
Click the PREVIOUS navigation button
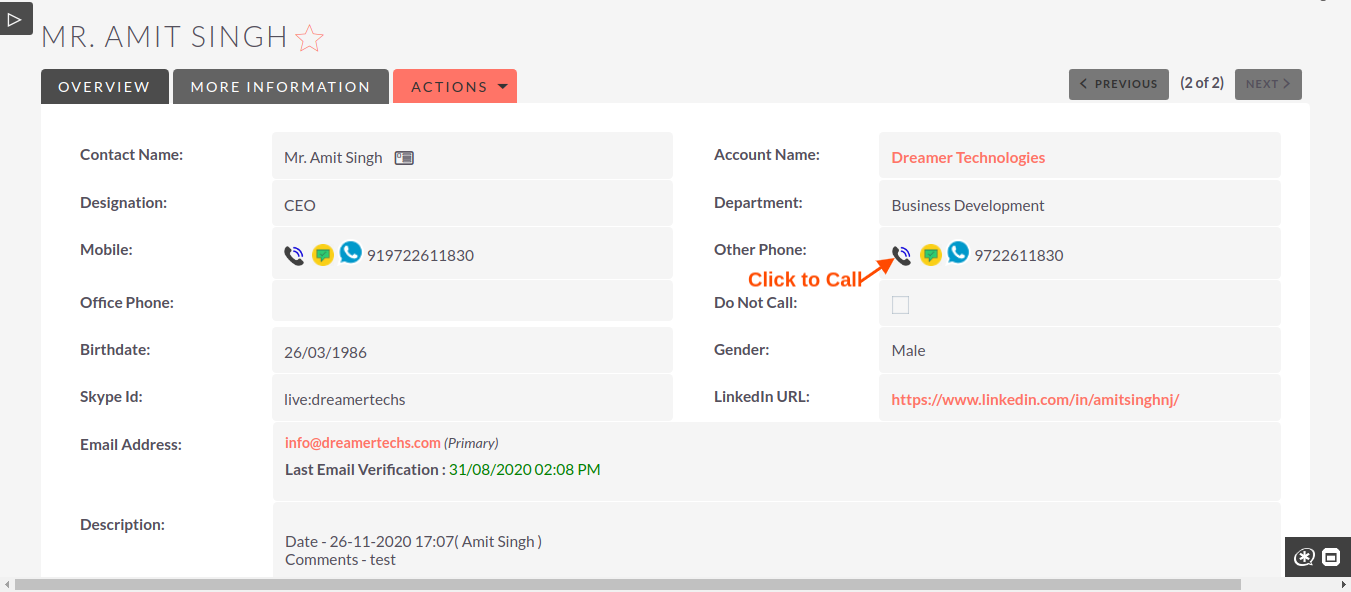coord(1118,84)
